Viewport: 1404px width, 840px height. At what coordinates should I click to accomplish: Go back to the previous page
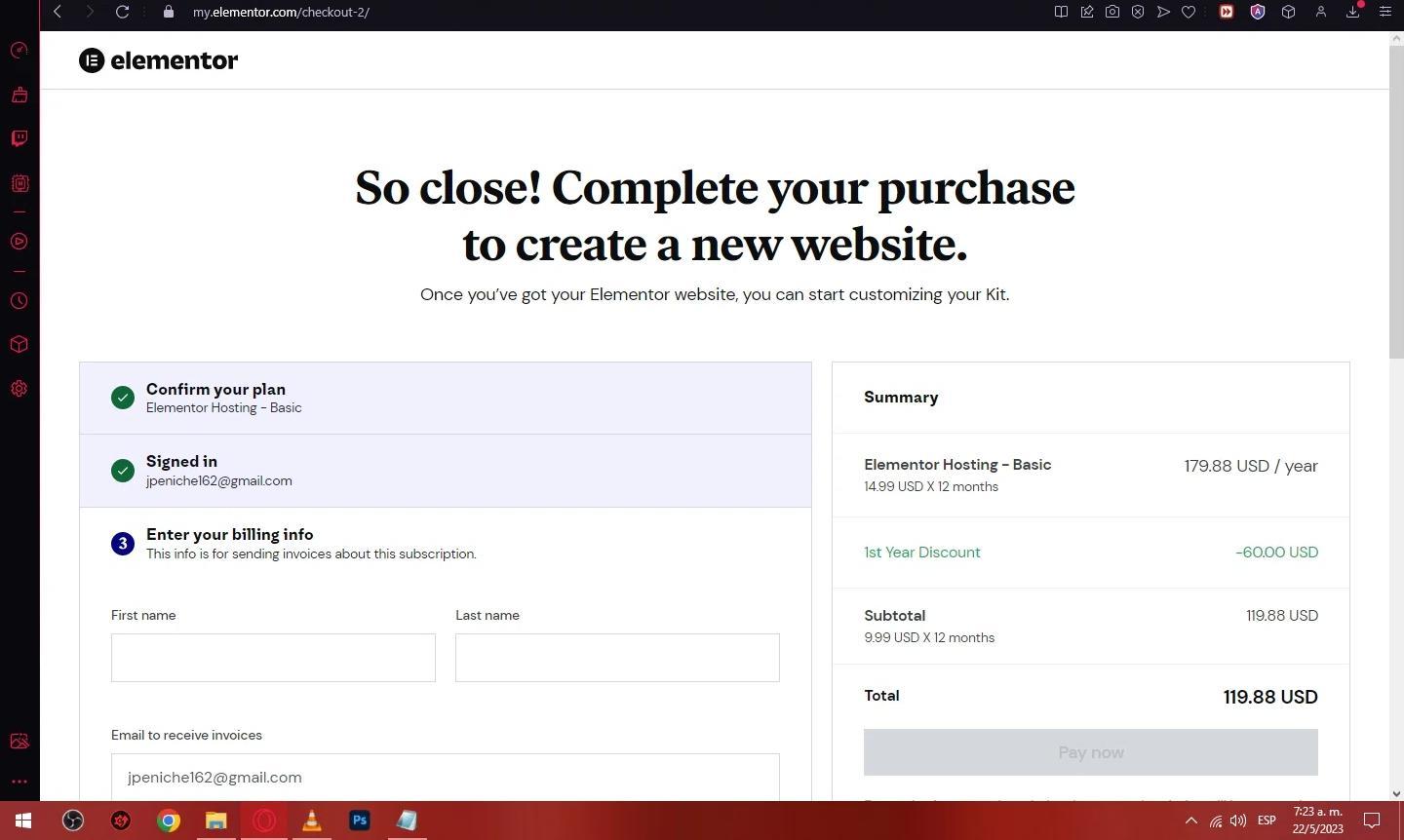pyautogui.click(x=58, y=12)
